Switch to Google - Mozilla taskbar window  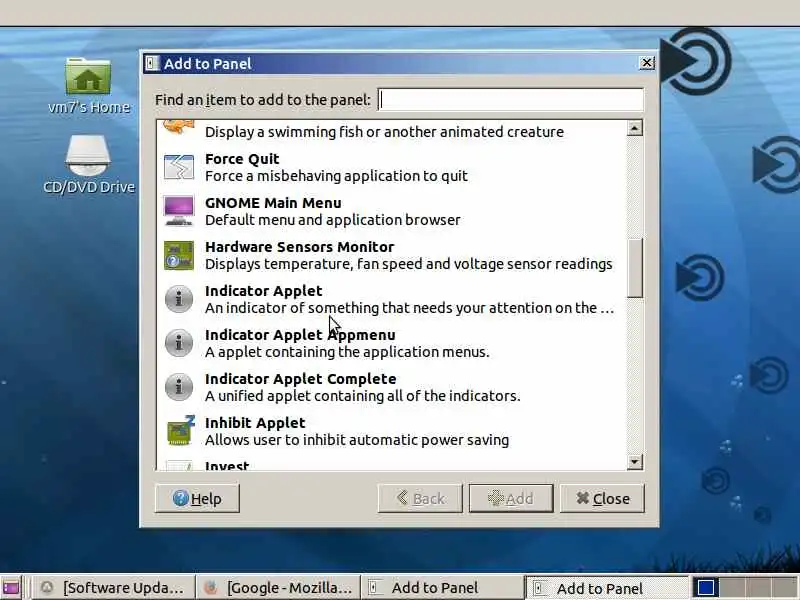tap(279, 588)
